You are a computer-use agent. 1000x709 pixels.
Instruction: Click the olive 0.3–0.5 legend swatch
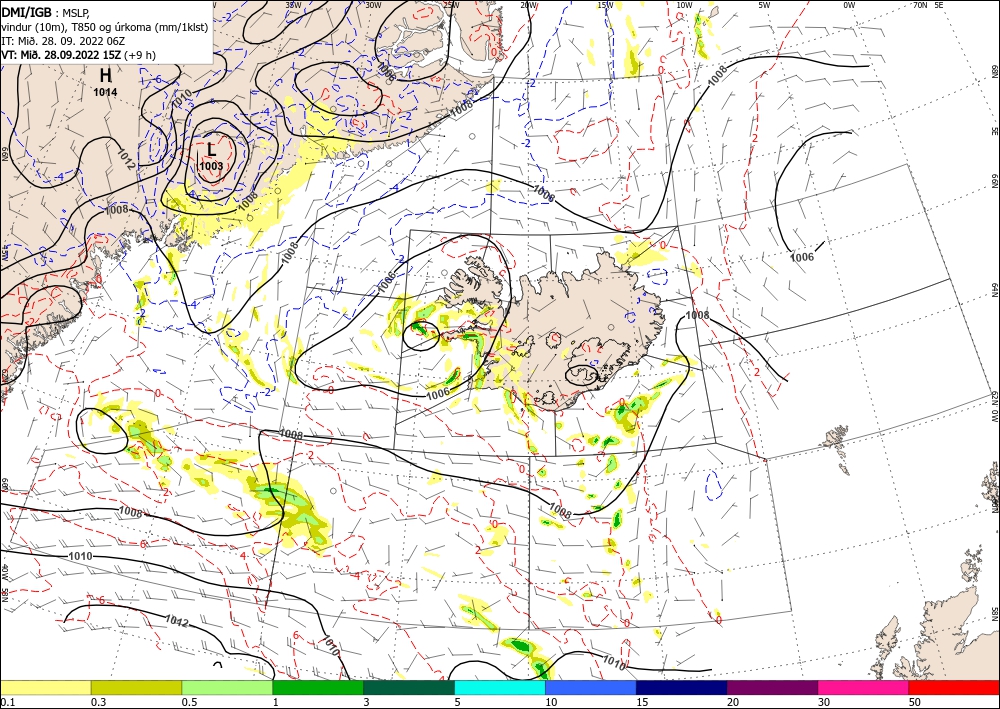pyautogui.click(x=136, y=687)
